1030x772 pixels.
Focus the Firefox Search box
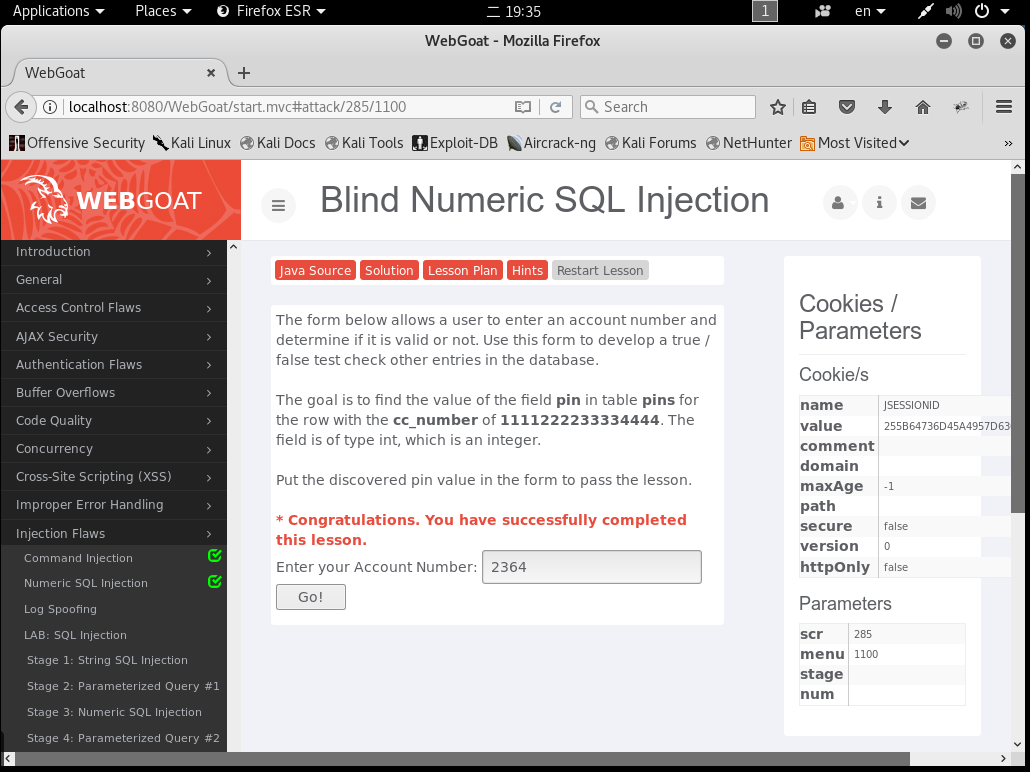[x=668, y=107]
